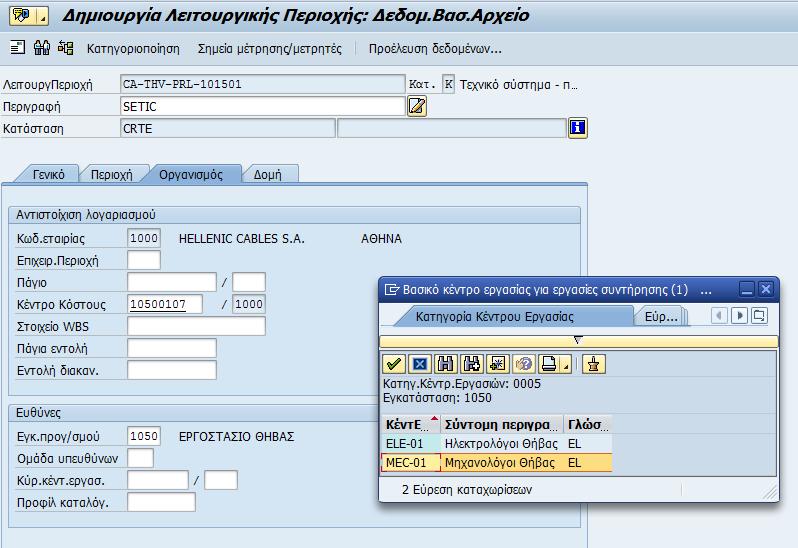The image size is (798, 548).
Task: Click the Γλώσ column header
Action: (588, 424)
